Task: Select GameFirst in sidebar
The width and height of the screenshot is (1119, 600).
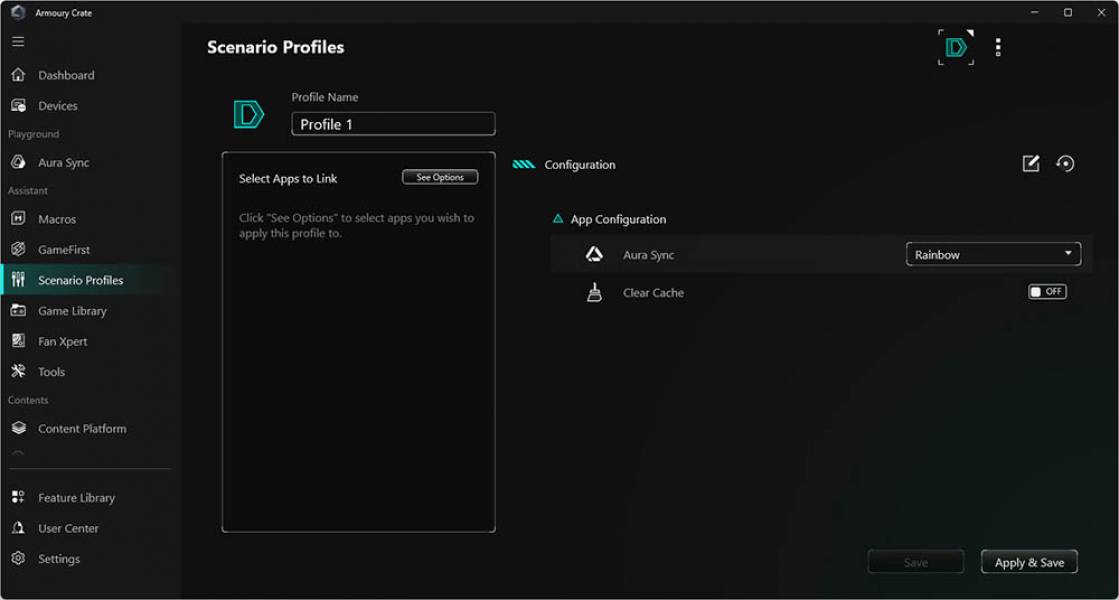Action: [x=64, y=250]
